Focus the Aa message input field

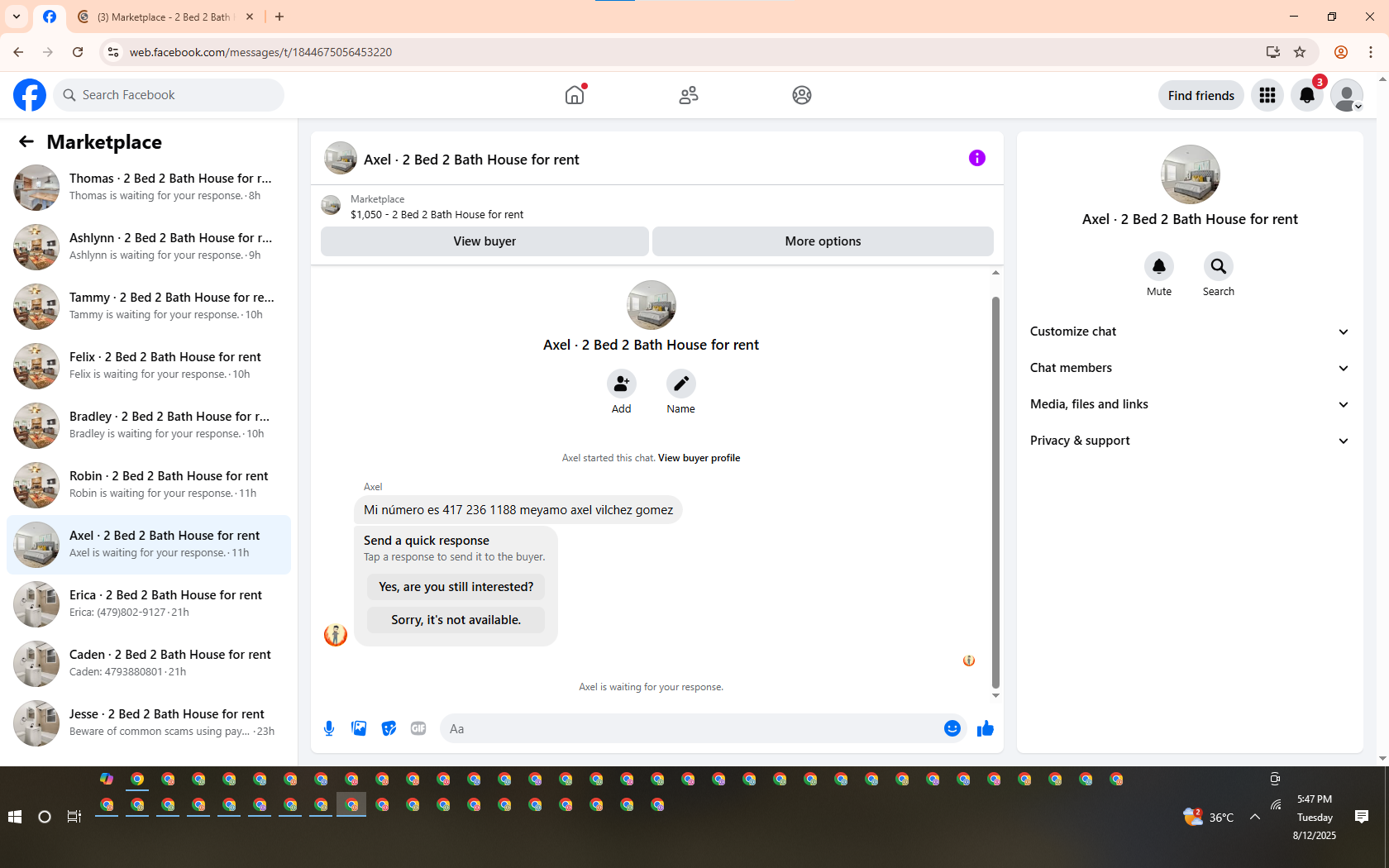coord(691,728)
